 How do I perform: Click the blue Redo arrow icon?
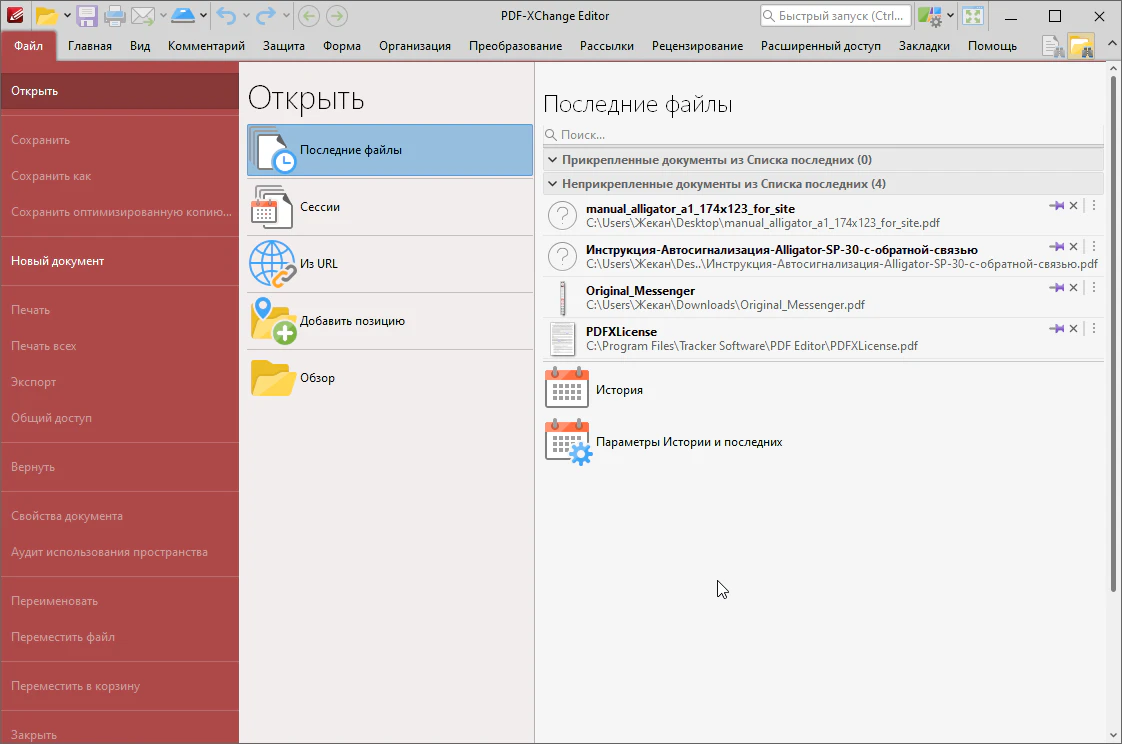click(265, 16)
